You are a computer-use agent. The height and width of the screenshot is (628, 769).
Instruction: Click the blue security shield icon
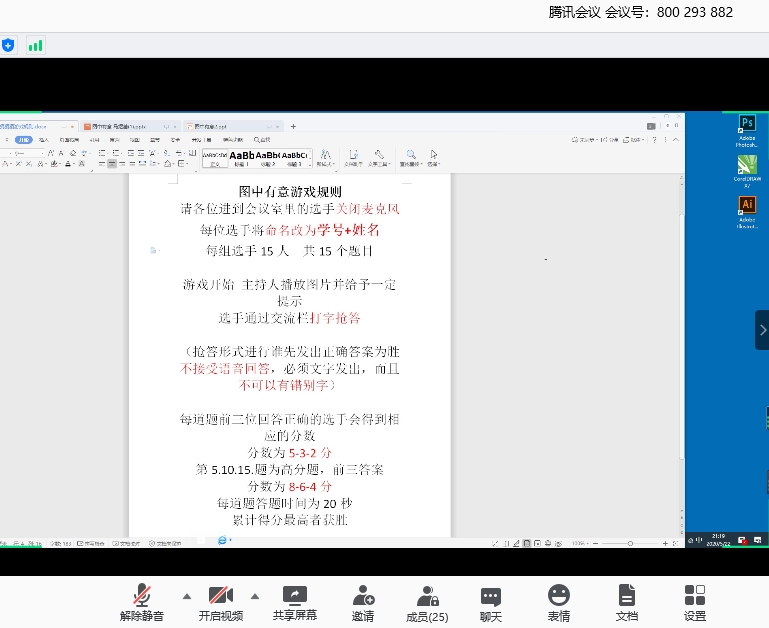(x=9, y=45)
